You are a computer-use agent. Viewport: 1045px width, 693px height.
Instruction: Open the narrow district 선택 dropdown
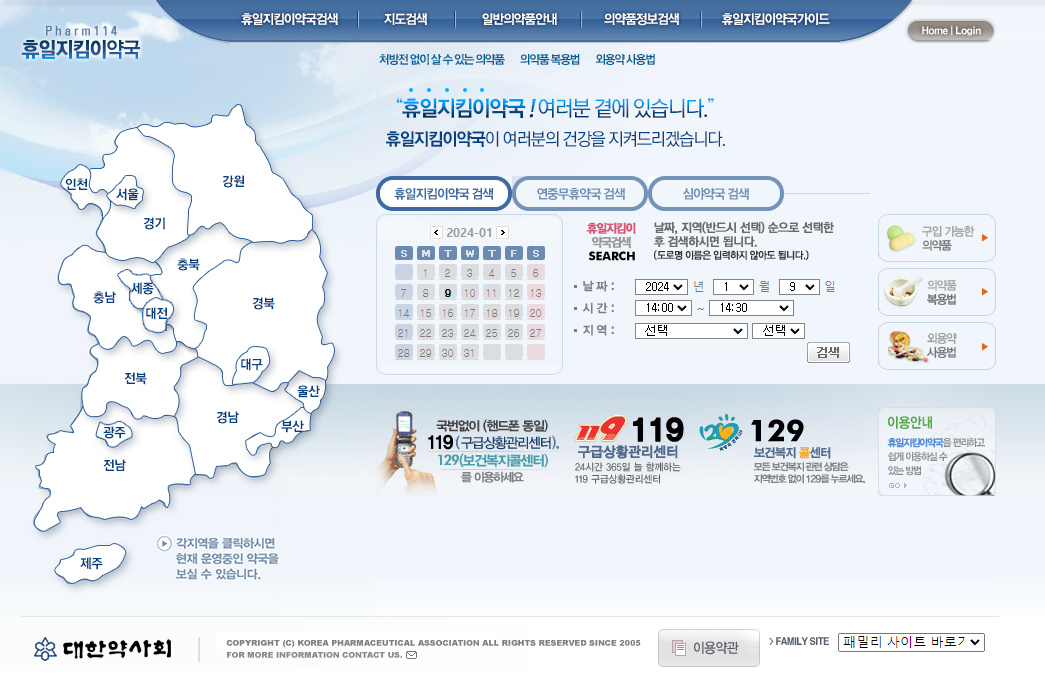[x=778, y=331]
